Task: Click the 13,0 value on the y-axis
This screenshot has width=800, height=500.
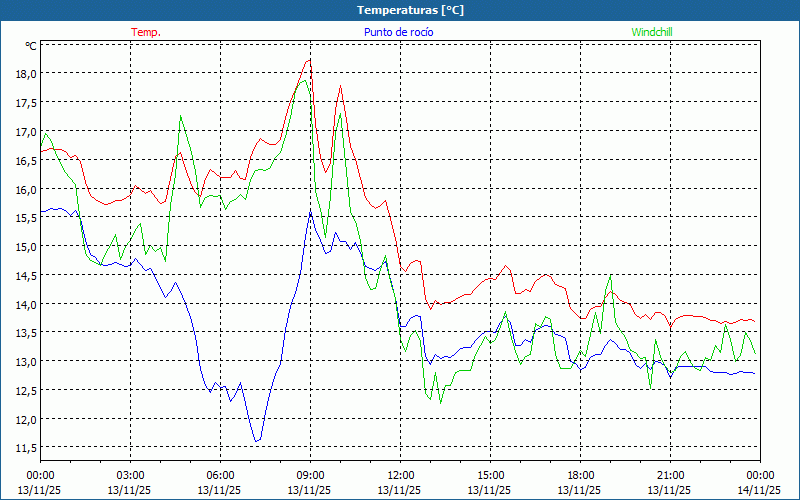Action: click(24, 361)
